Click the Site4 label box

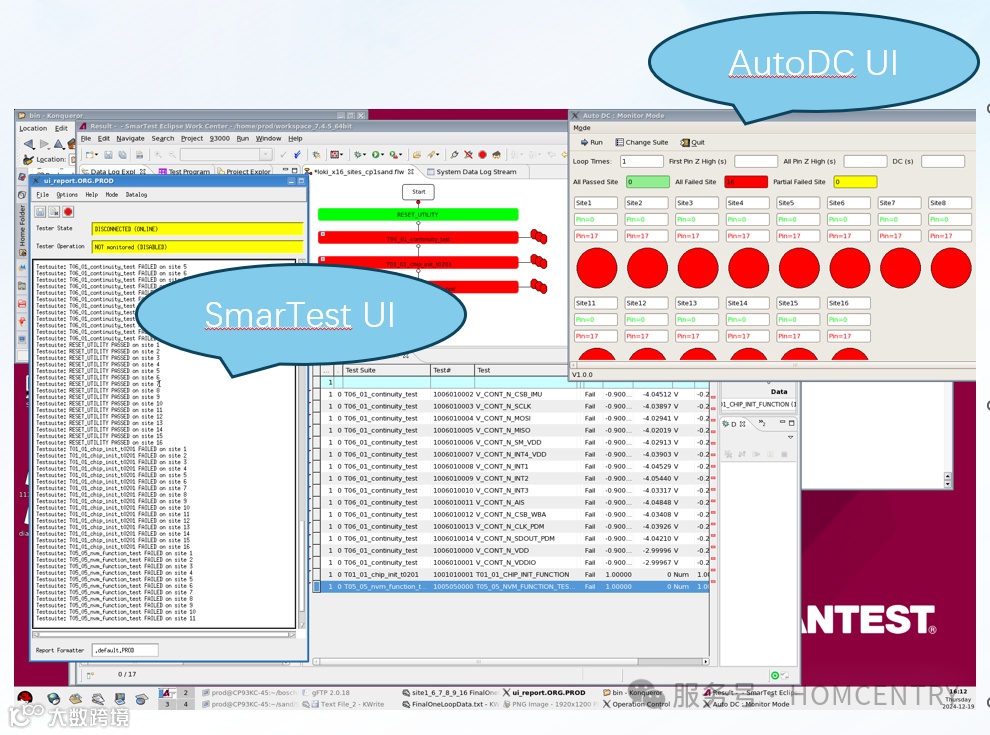point(748,203)
